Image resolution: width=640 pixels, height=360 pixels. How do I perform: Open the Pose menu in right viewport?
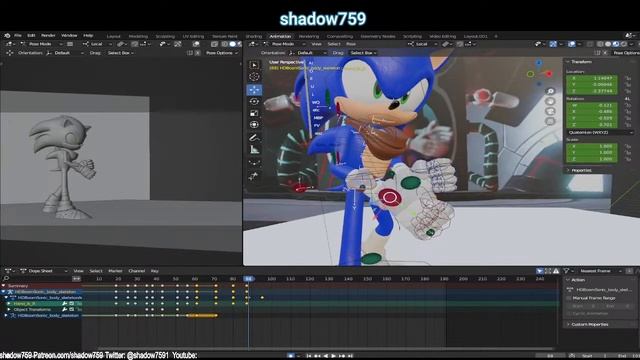pyautogui.click(x=351, y=44)
